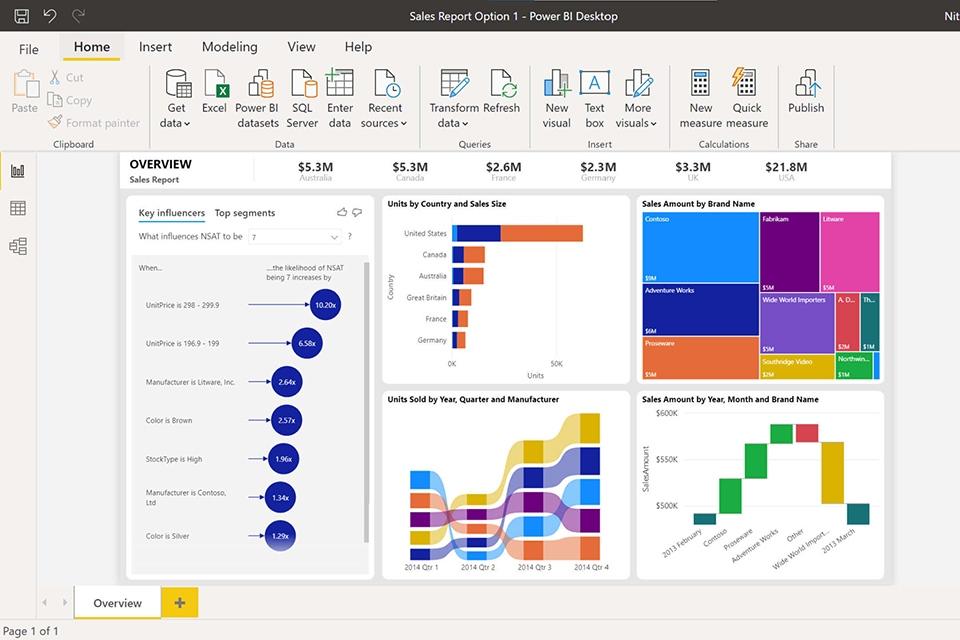Publish the report
Screen dimensions: 960x640
click(806, 95)
